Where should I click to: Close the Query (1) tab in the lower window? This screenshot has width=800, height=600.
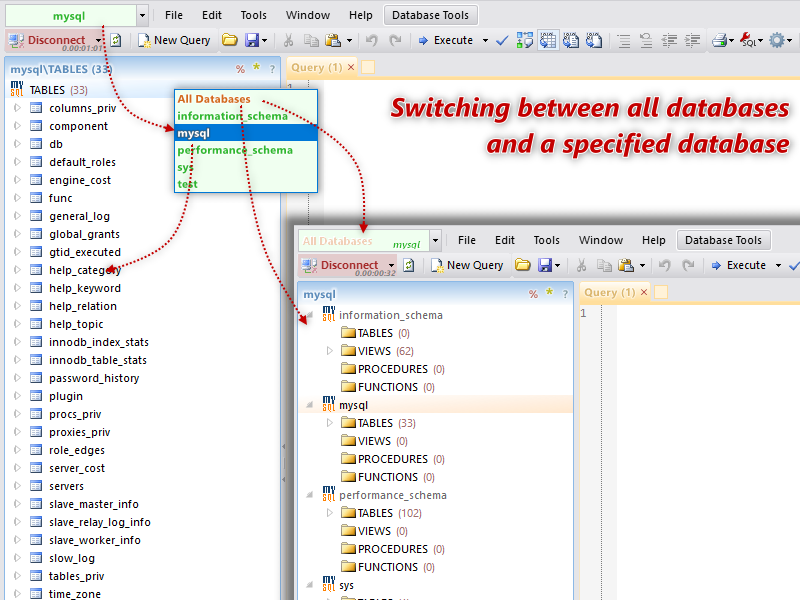(x=644, y=292)
